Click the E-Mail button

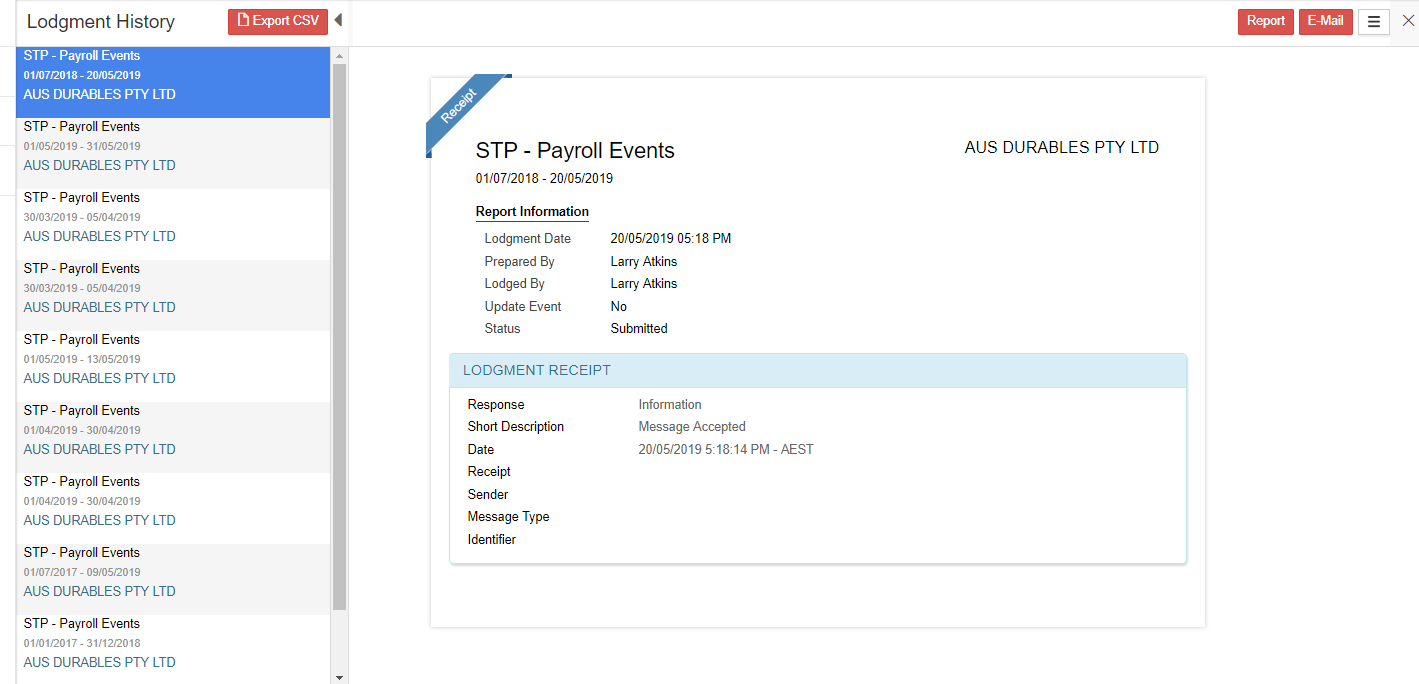point(1325,21)
